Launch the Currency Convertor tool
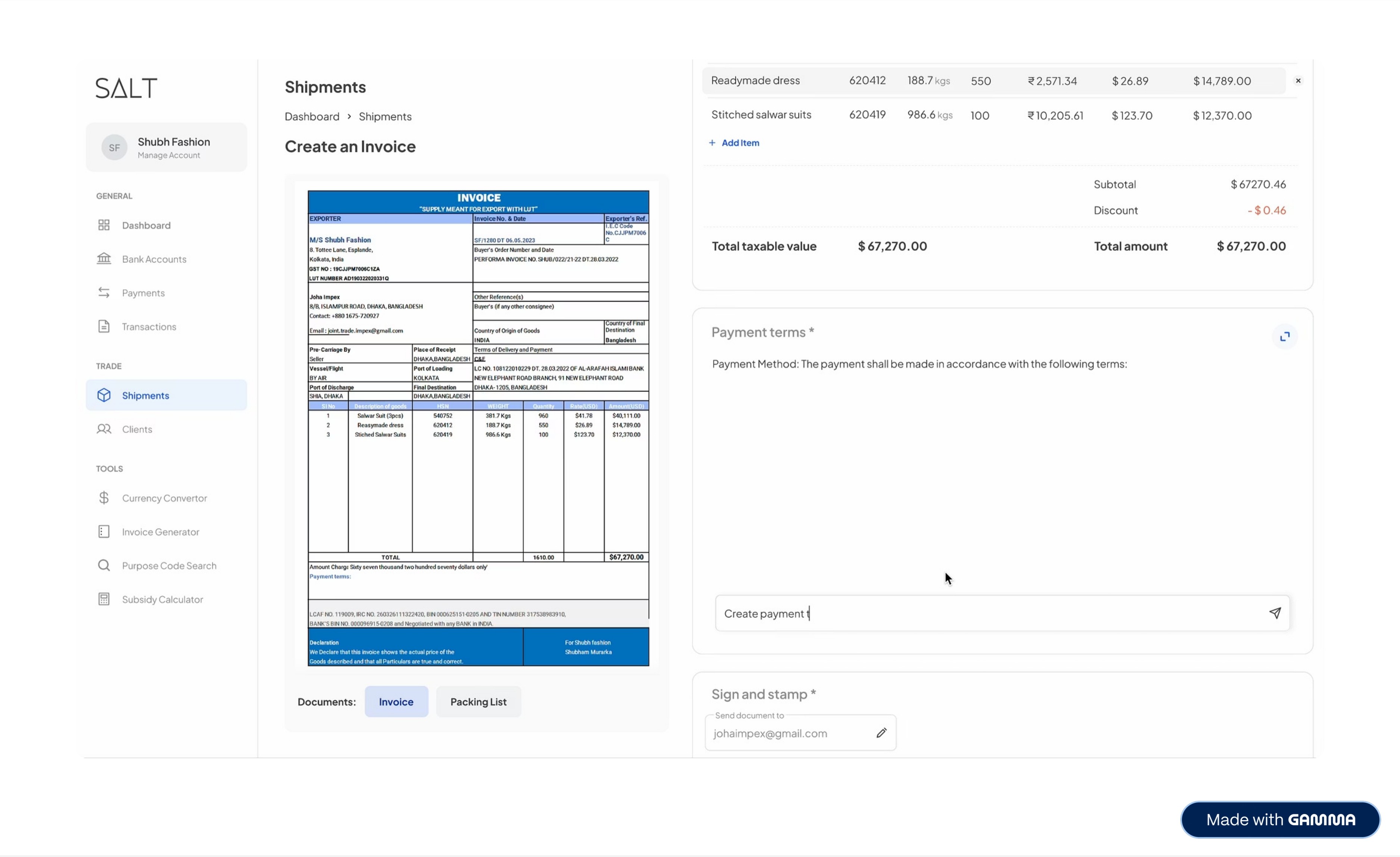This screenshot has height=857, width=1400. click(164, 498)
